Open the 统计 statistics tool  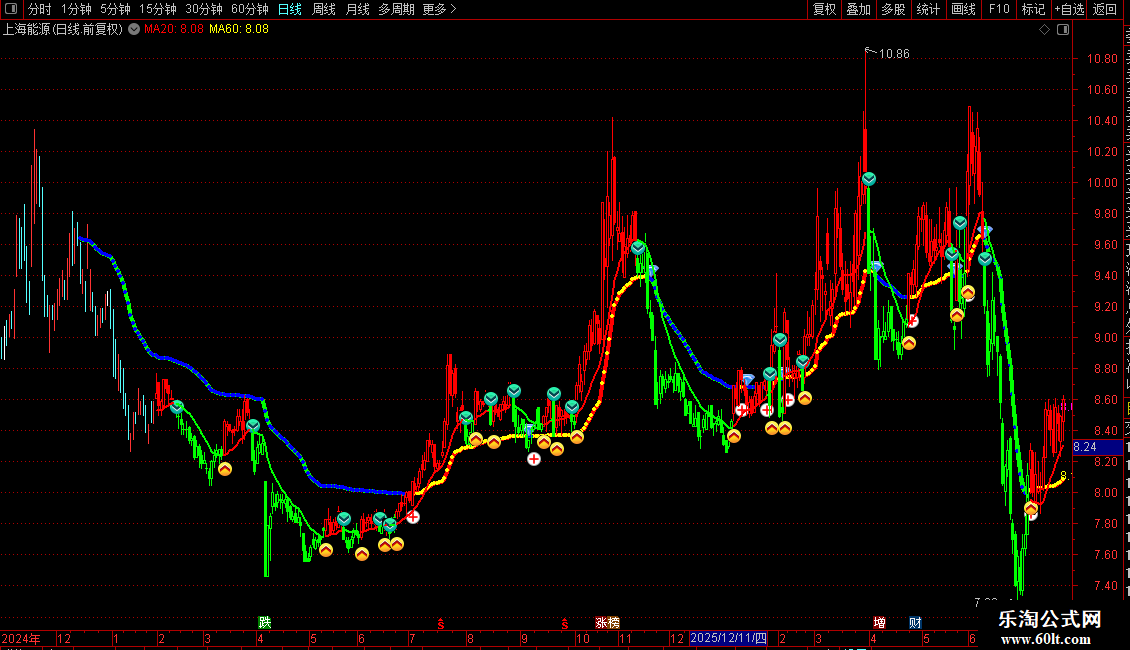(927, 9)
